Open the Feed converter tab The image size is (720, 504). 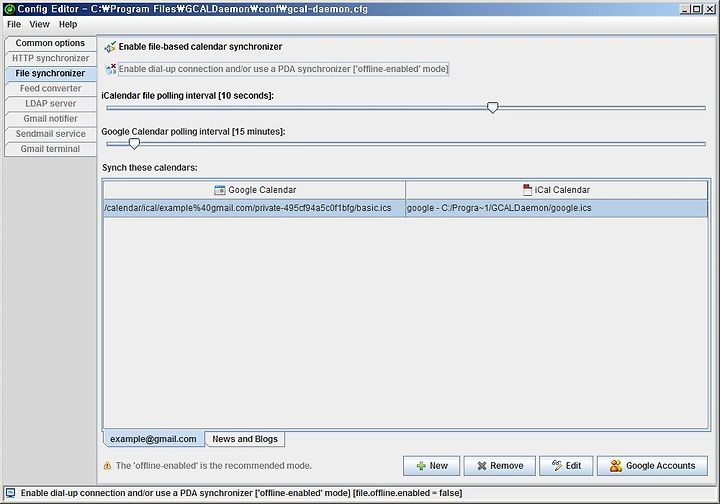point(51,89)
